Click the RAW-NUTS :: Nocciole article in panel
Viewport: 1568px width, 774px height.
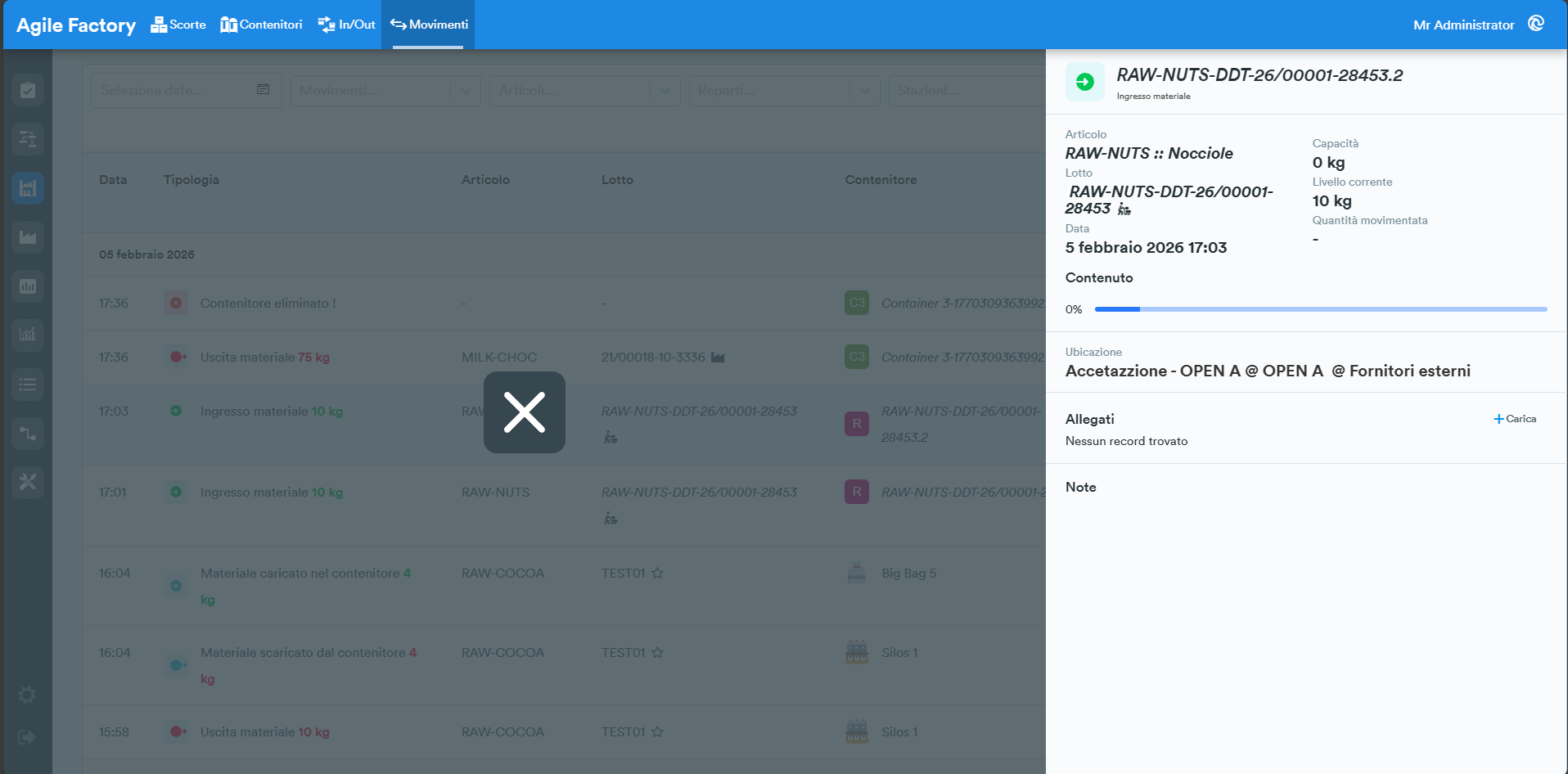(1149, 153)
